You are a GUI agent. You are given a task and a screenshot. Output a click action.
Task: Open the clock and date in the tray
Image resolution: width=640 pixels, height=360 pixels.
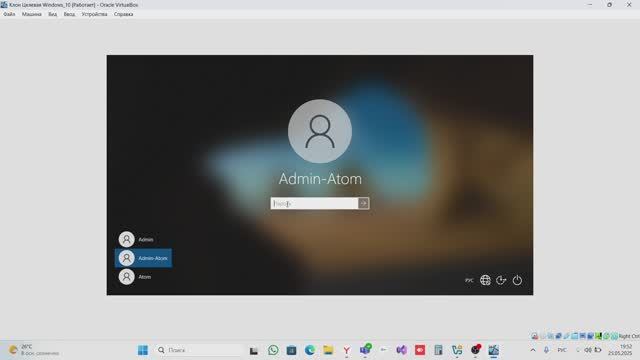(x=620, y=350)
